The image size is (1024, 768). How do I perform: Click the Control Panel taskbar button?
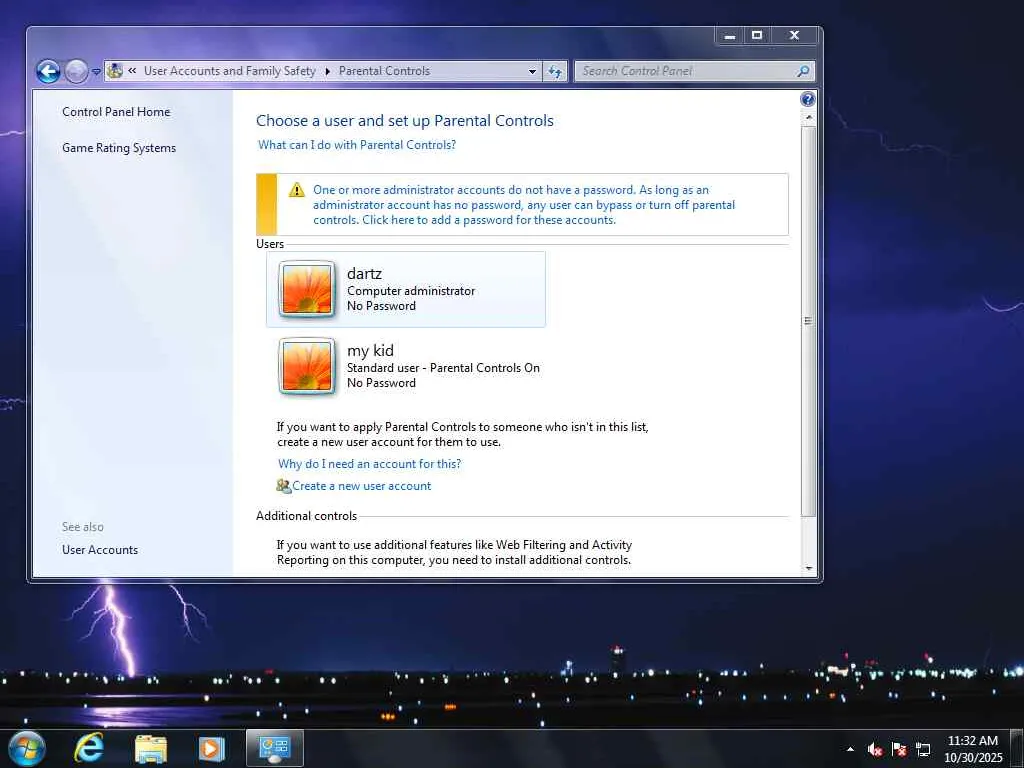(x=275, y=748)
